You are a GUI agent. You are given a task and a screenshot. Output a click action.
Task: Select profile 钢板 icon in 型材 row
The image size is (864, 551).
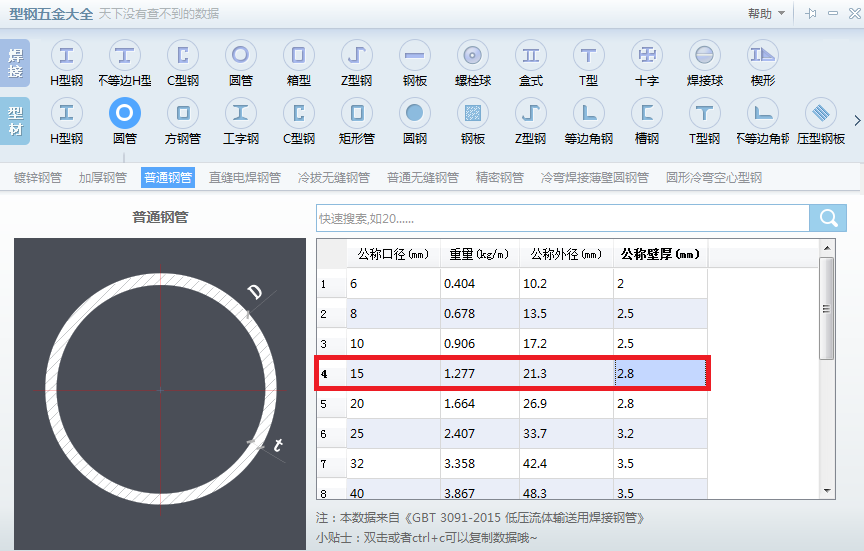click(x=473, y=114)
